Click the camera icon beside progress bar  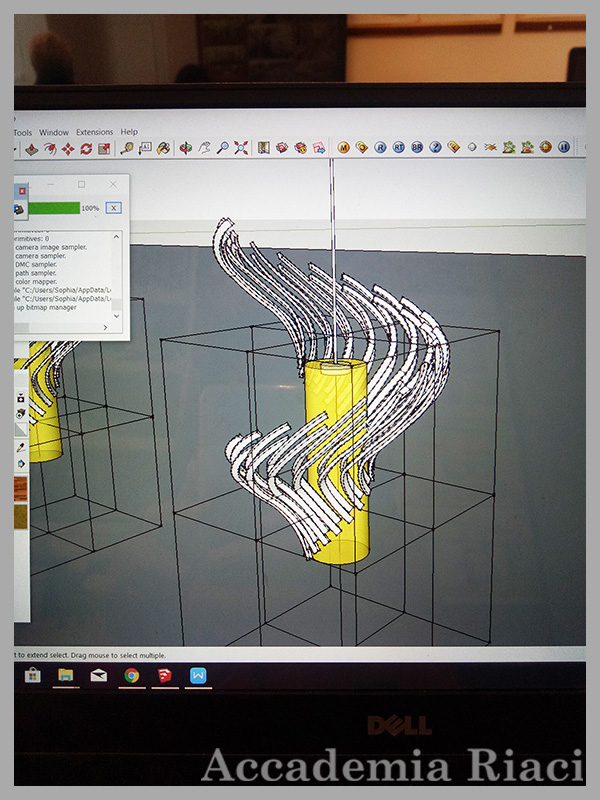[19, 209]
